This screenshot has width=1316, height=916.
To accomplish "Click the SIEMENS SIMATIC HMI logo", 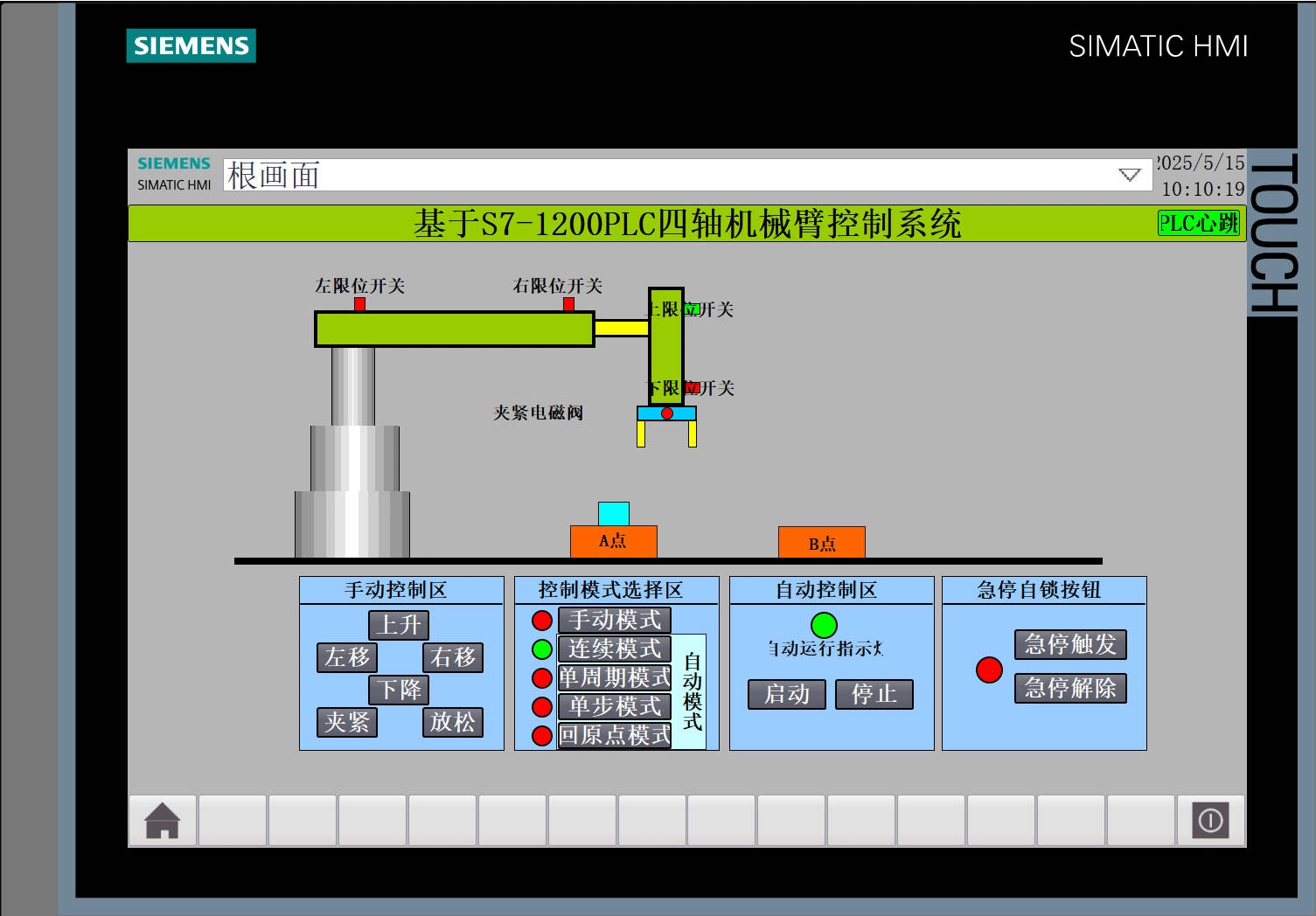I will [172, 171].
